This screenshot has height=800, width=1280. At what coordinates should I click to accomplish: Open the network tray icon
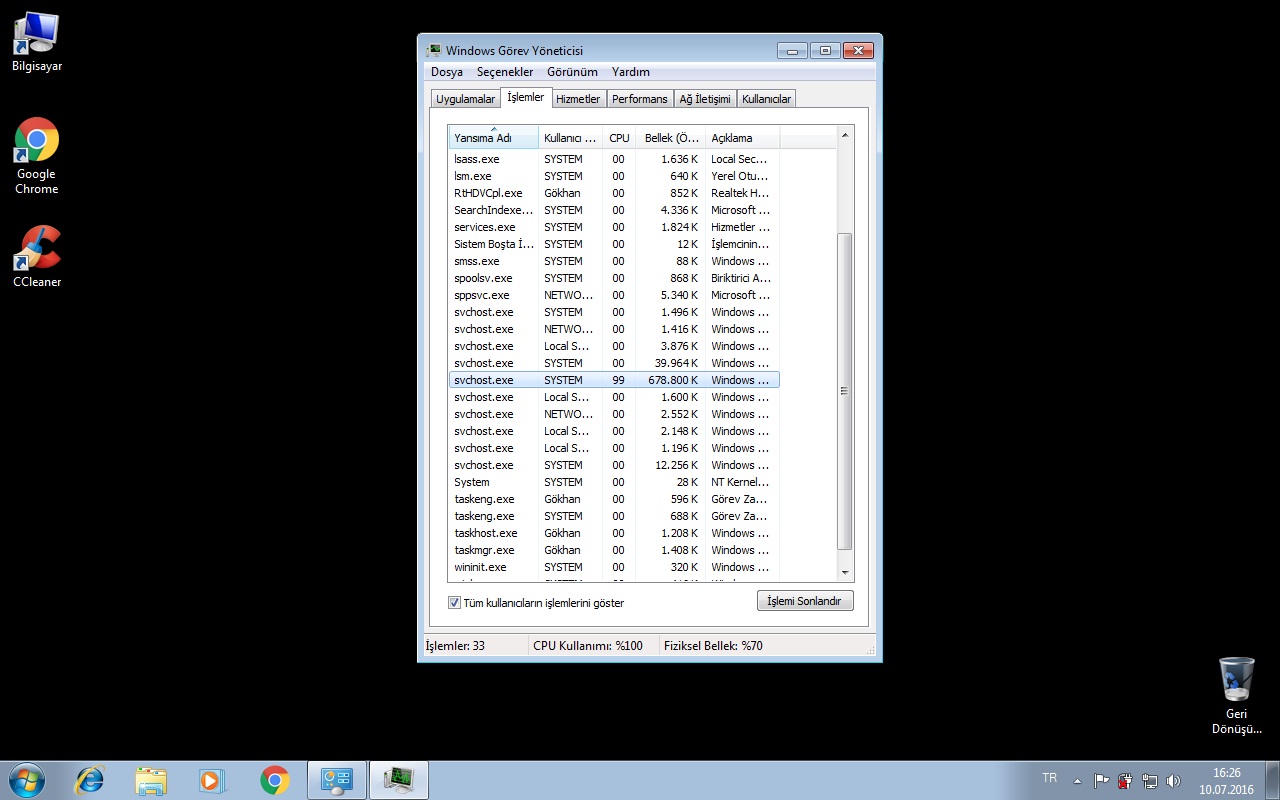click(1150, 781)
